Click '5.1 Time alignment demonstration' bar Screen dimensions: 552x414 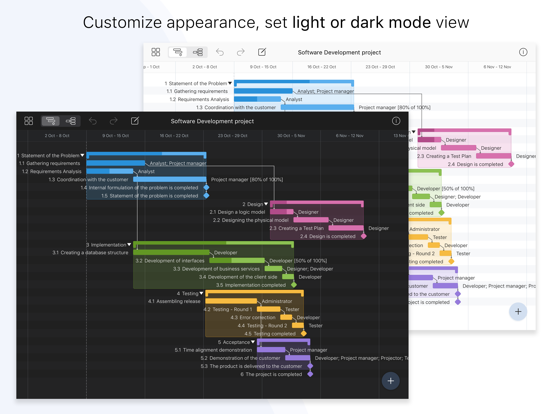click(x=271, y=350)
